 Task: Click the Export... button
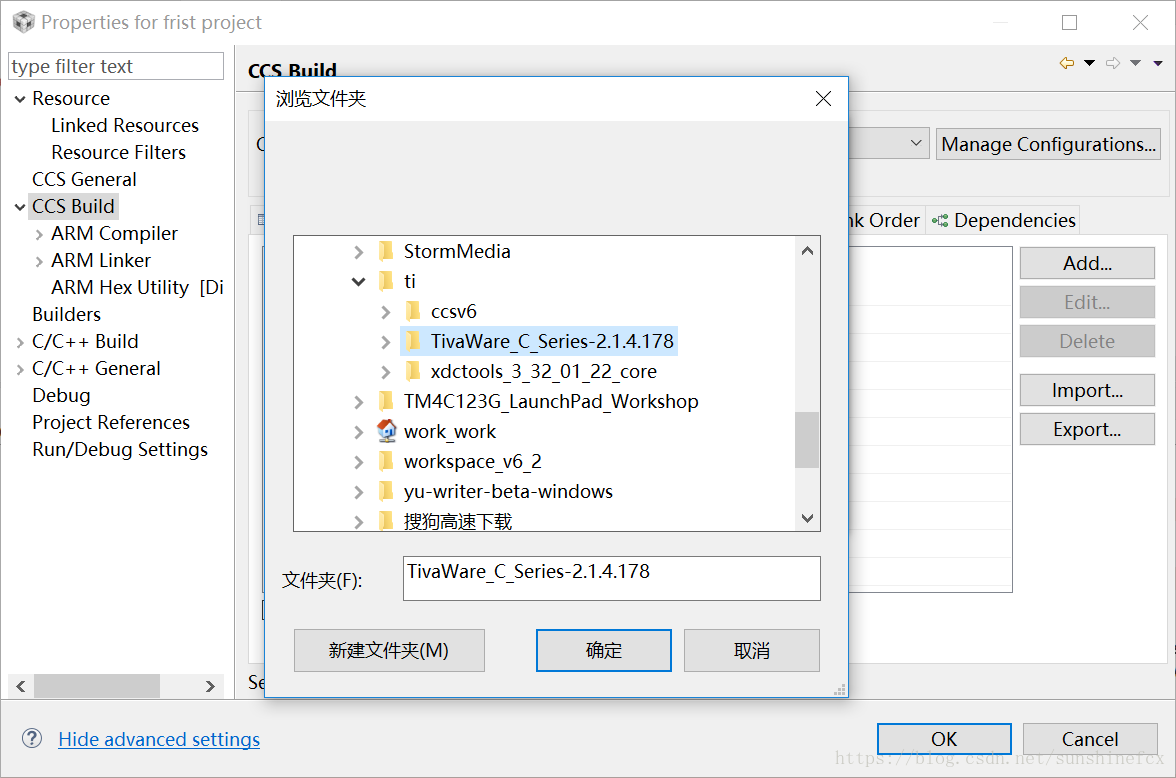pos(1087,429)
